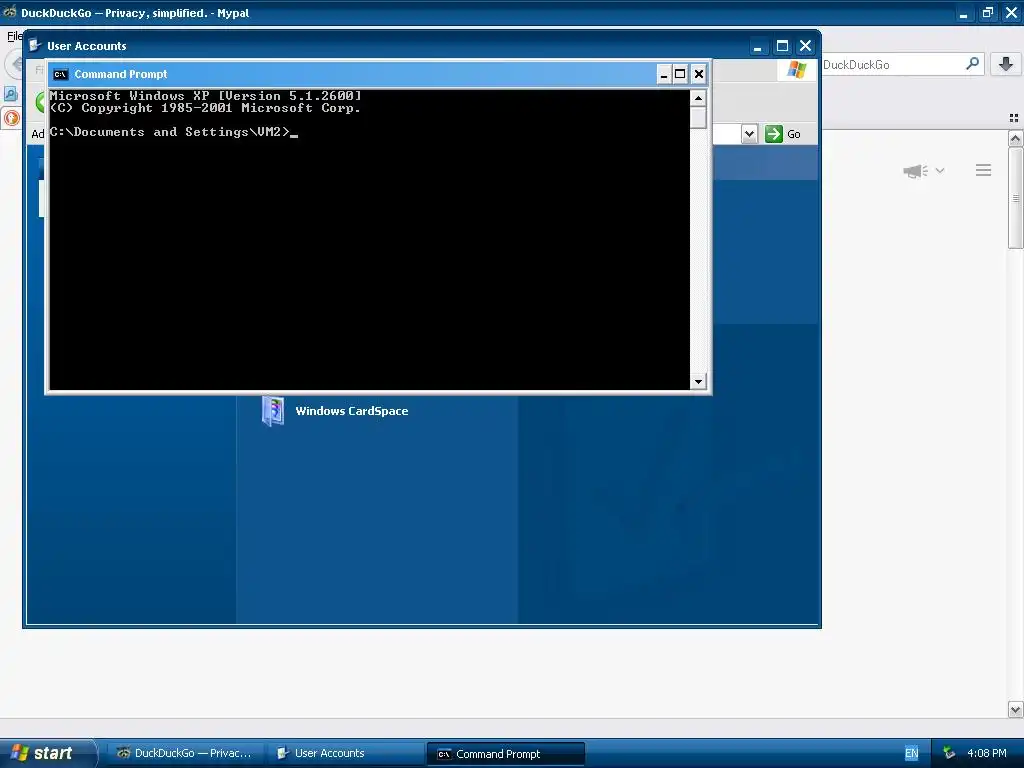Minimize the Mypal browser window
The height and width of the screenshot is (768, 1024).
(963, 12)
